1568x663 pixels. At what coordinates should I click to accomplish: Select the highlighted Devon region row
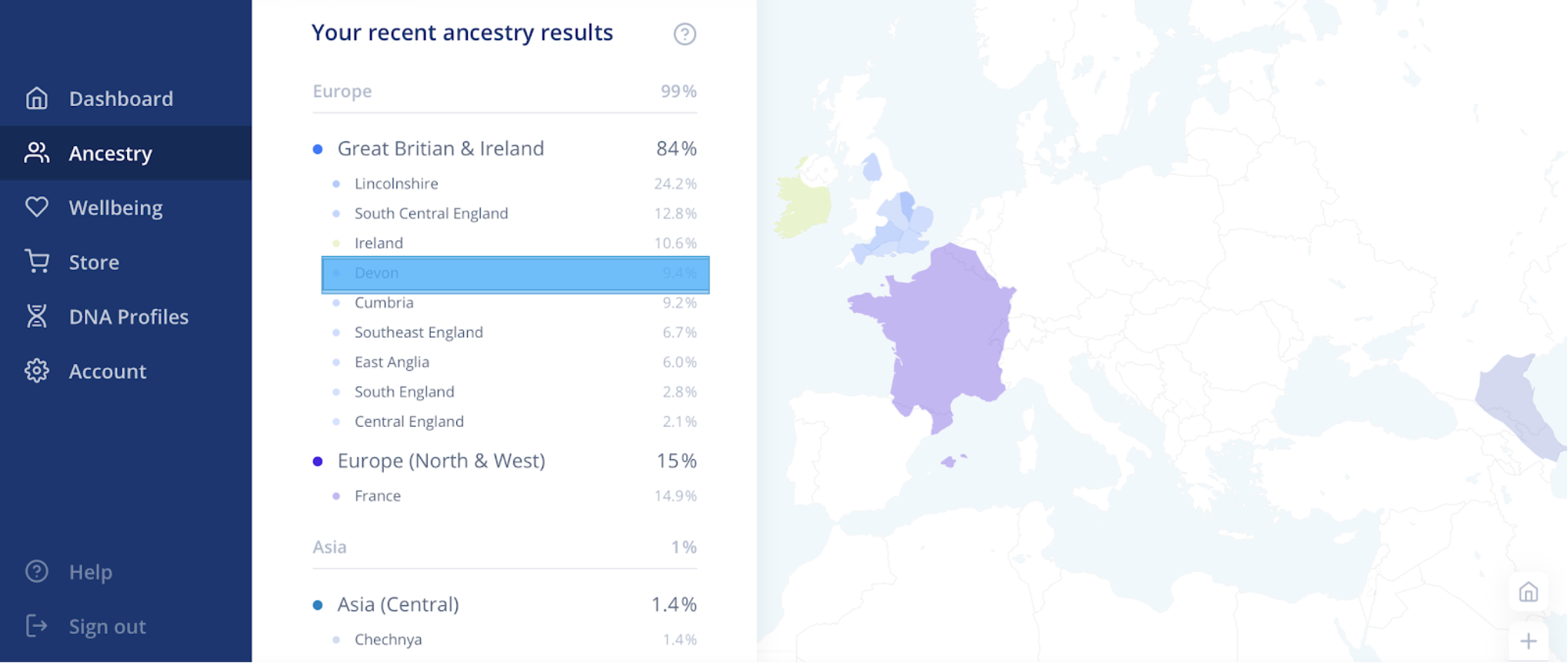coord(515,274)
